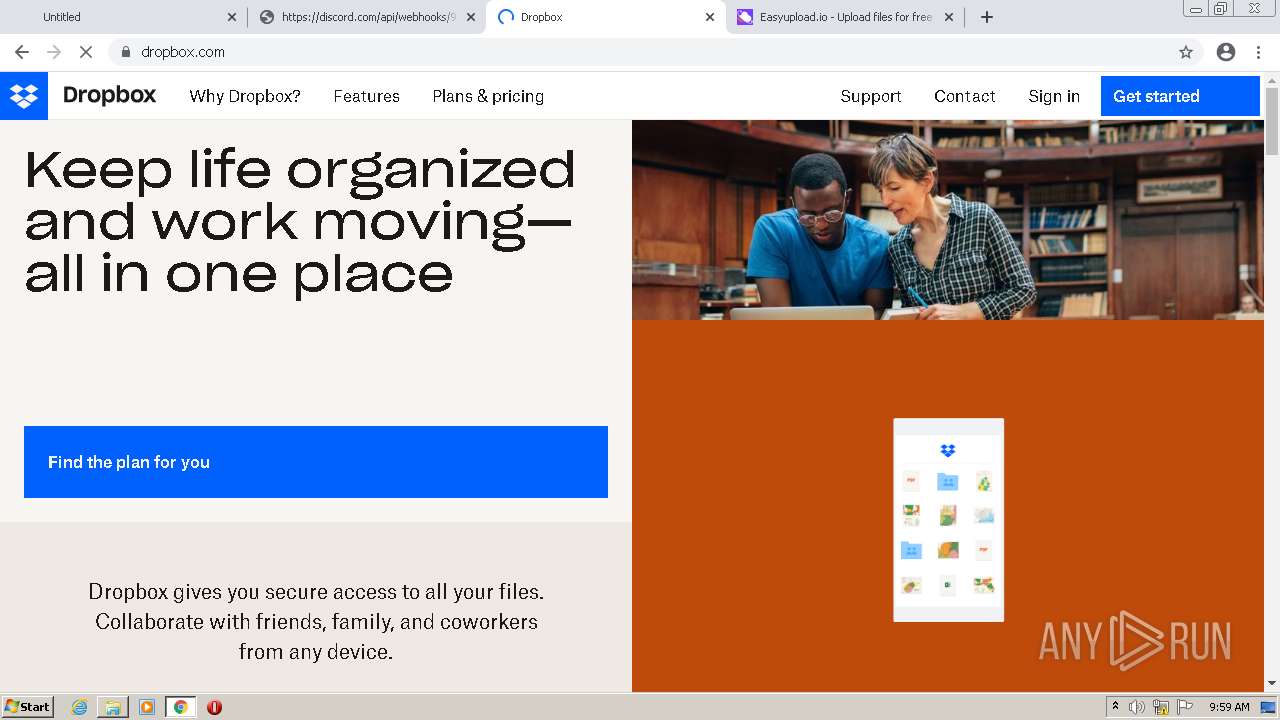This screenshot has width=1280, height=720.
Task: Click the 'Keep life organized' headline
Action: click(x=300, y=221)
